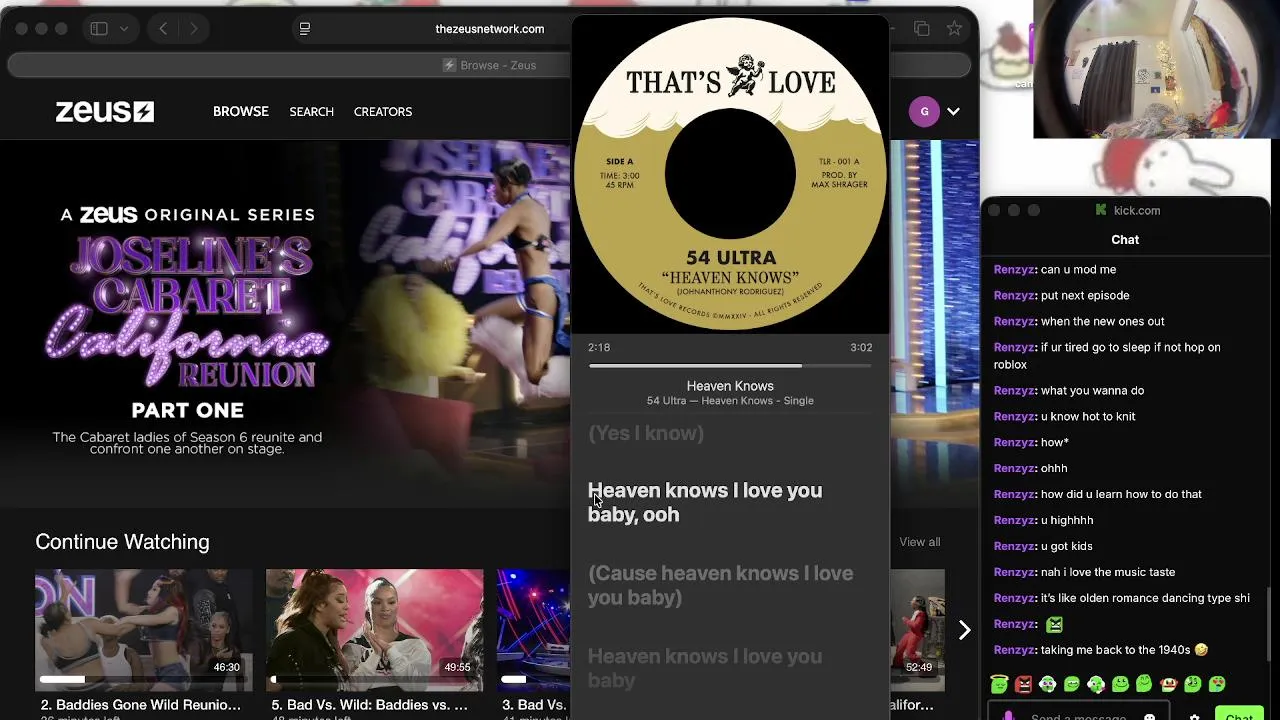Click the View all link
1280x720 pixels.
919,542
